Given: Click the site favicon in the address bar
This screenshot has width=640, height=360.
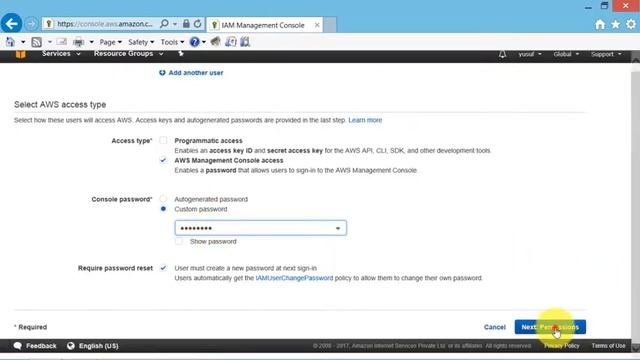Looking at the screenshot, I should [49, 24].
